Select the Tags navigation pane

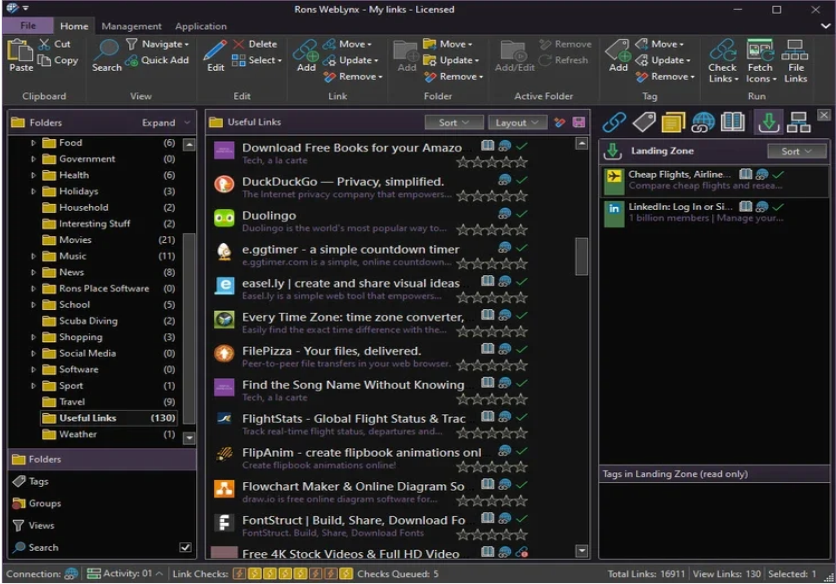(x=101, y=481)
